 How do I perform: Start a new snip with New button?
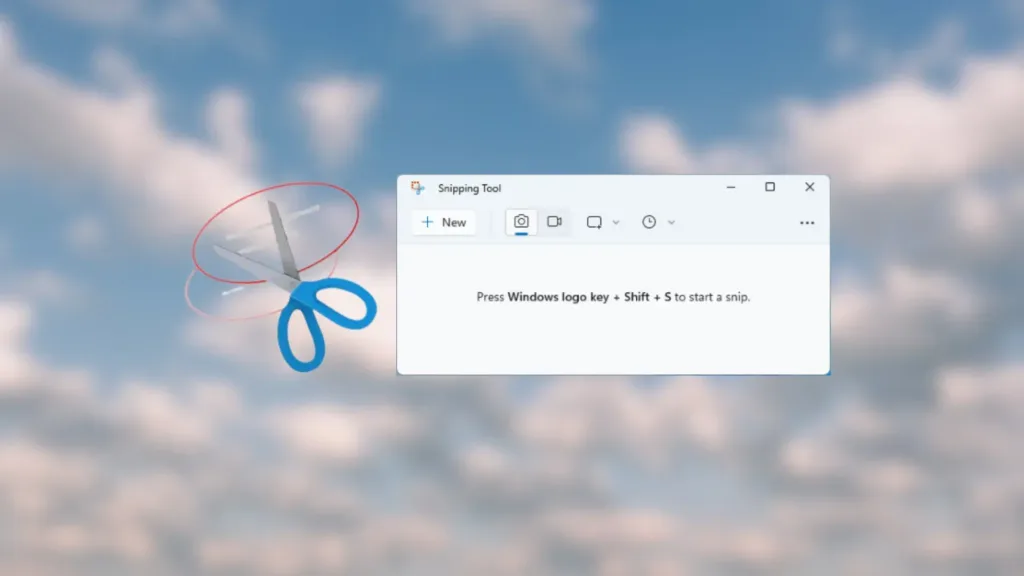coord(444,222)
